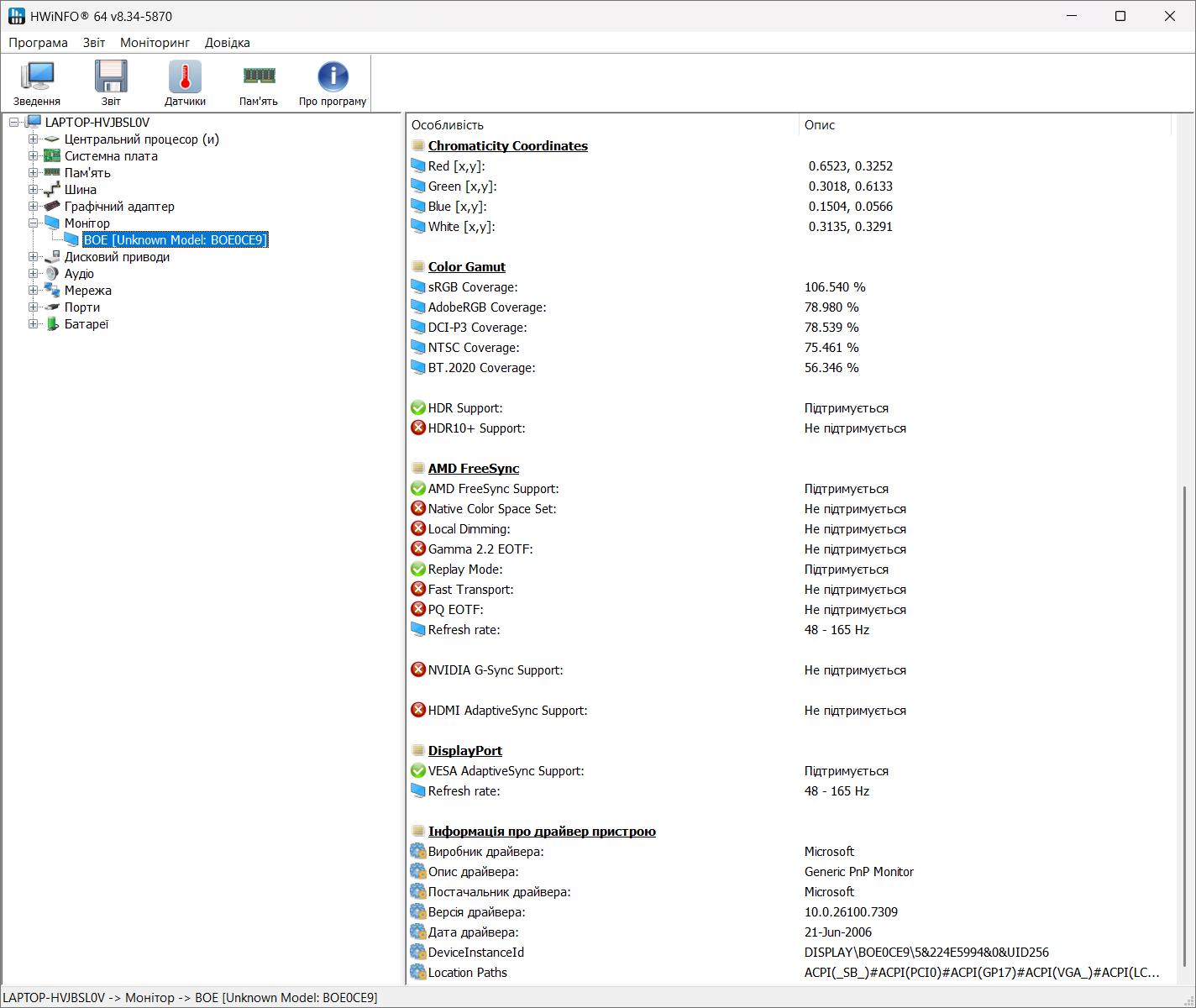Click the AMD FreeSync section heading
The height and width of the screenshot is (1008, 1196).
[474, 468]
